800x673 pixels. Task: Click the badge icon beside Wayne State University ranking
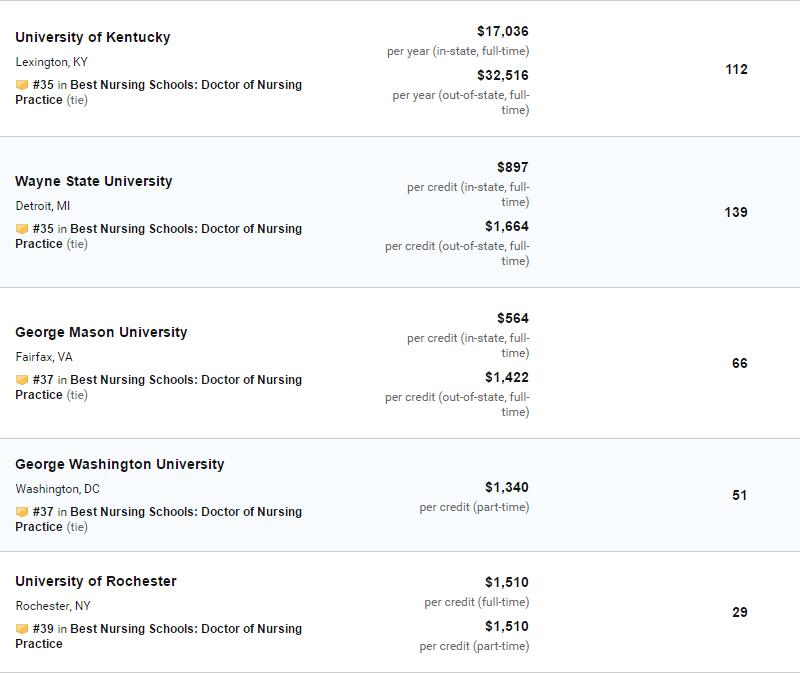point(22,229)
